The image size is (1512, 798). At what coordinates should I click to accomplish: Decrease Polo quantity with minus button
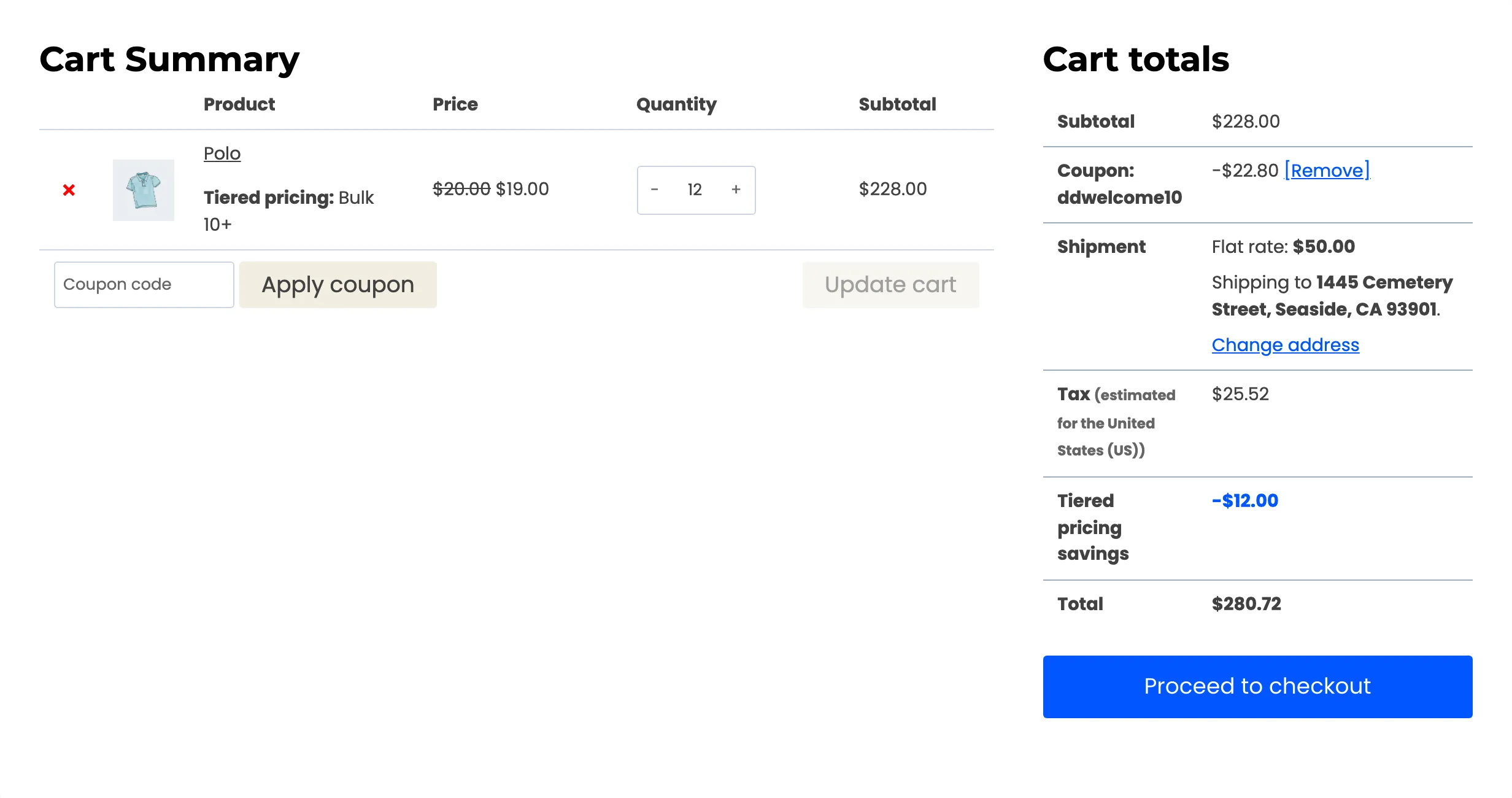(655, 190)
